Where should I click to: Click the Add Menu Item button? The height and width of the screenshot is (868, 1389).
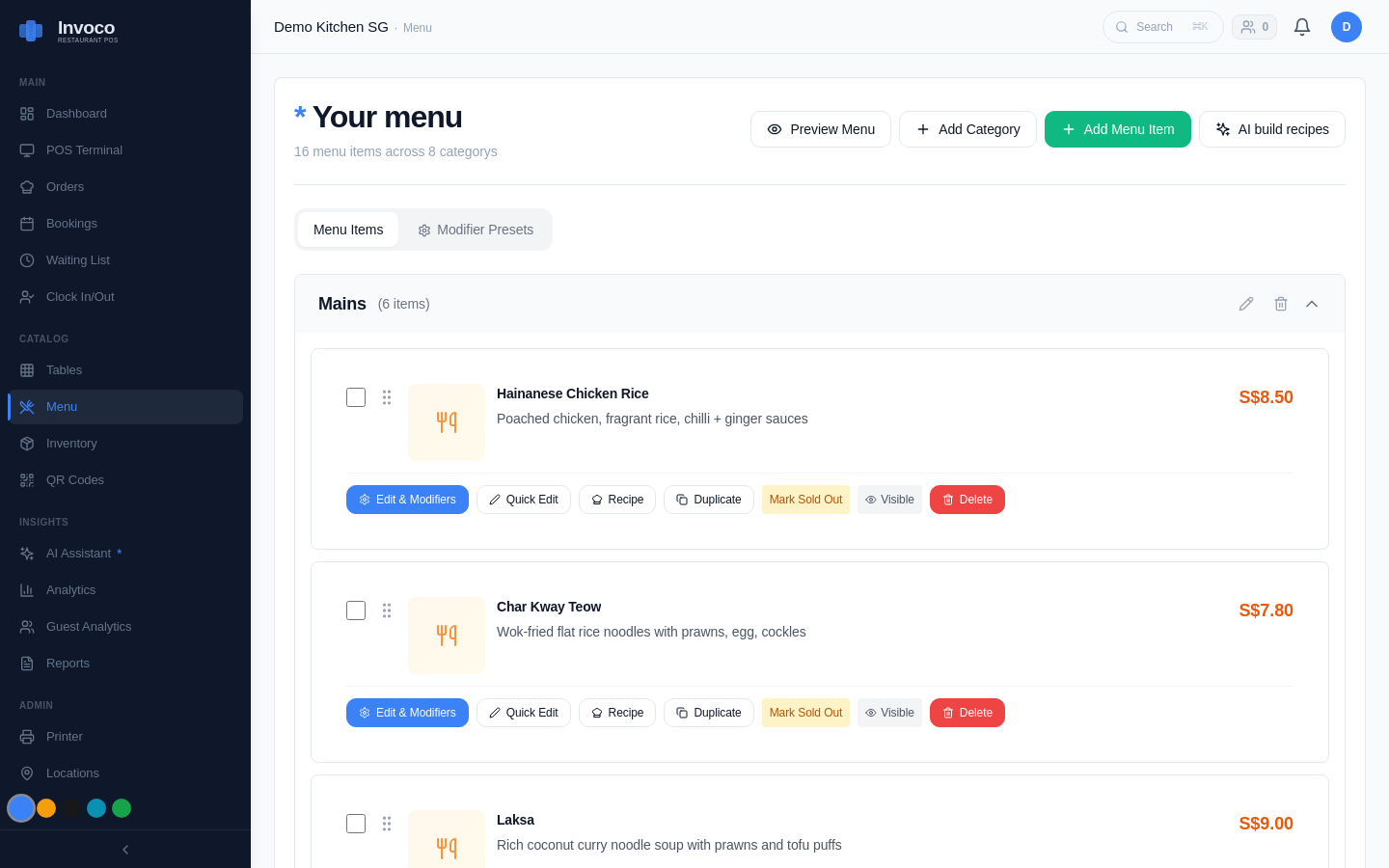pos(1117,128)
